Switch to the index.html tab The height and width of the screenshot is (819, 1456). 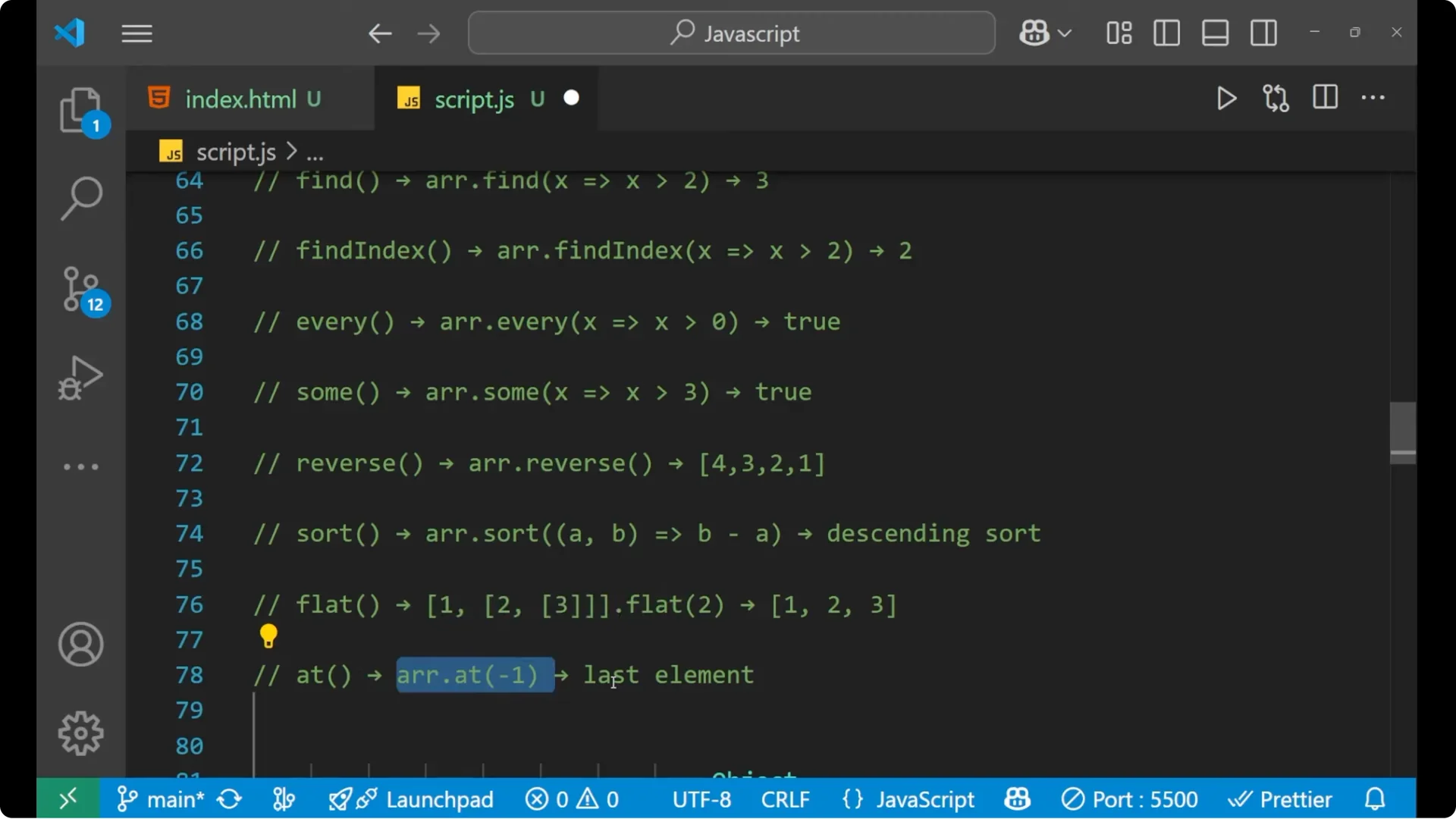point(241,98)
